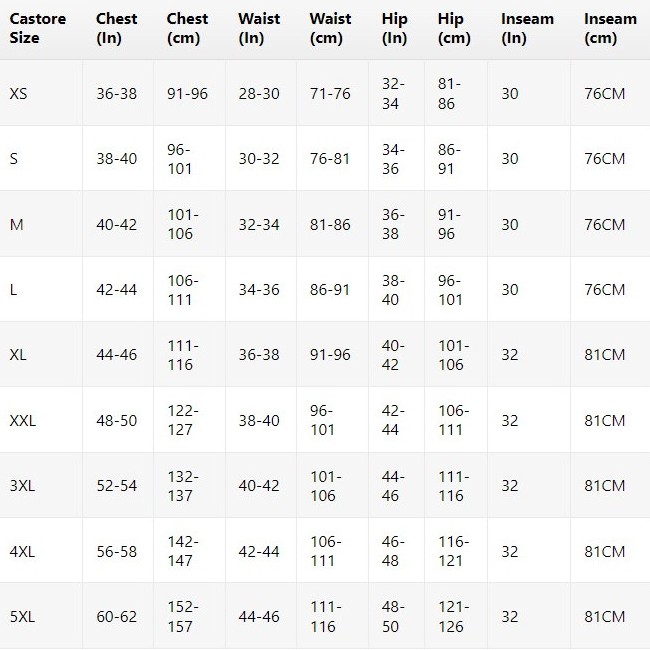Viewport: 650px width, 650px height.
Task: Select the 91-96 waist cm in XL row
Action: (x=330, y=355)
